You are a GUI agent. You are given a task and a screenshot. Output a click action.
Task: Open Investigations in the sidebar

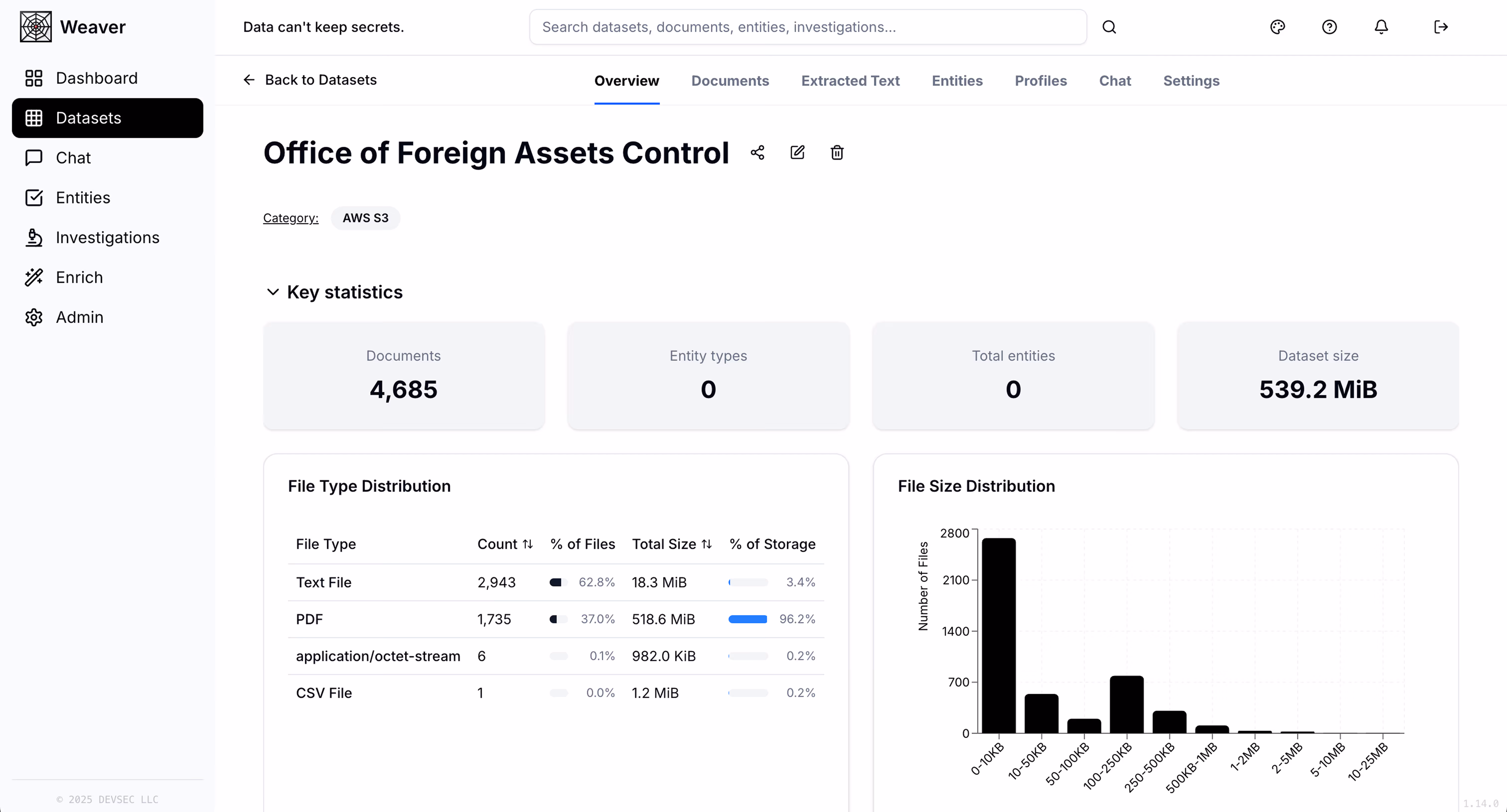(107, 237)
